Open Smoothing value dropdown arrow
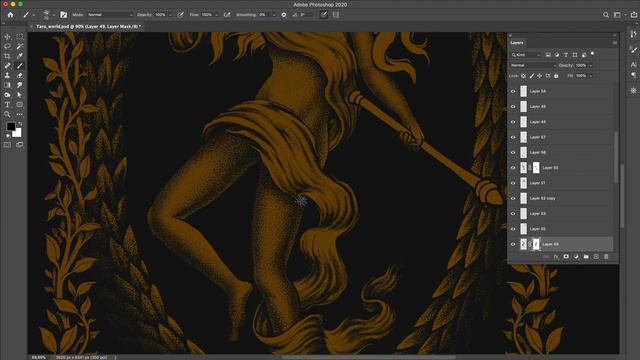640x360 pixels. [x=274, y=15]
